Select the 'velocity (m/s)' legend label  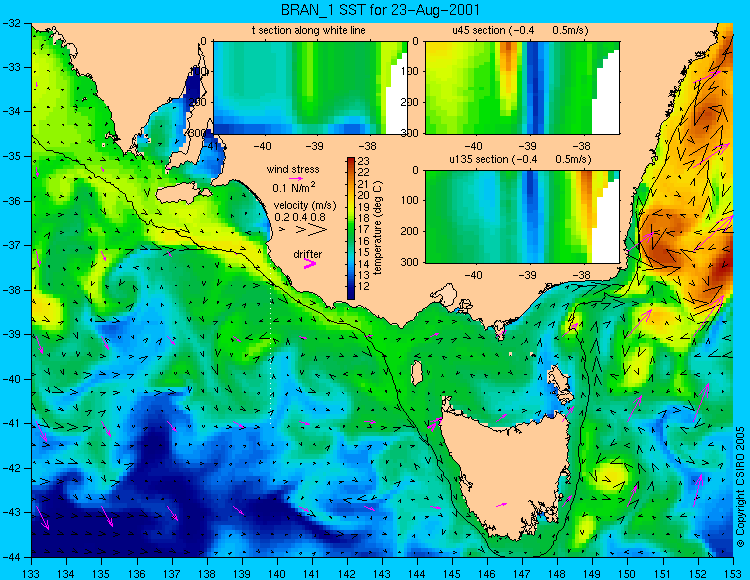tap(305, 206)
